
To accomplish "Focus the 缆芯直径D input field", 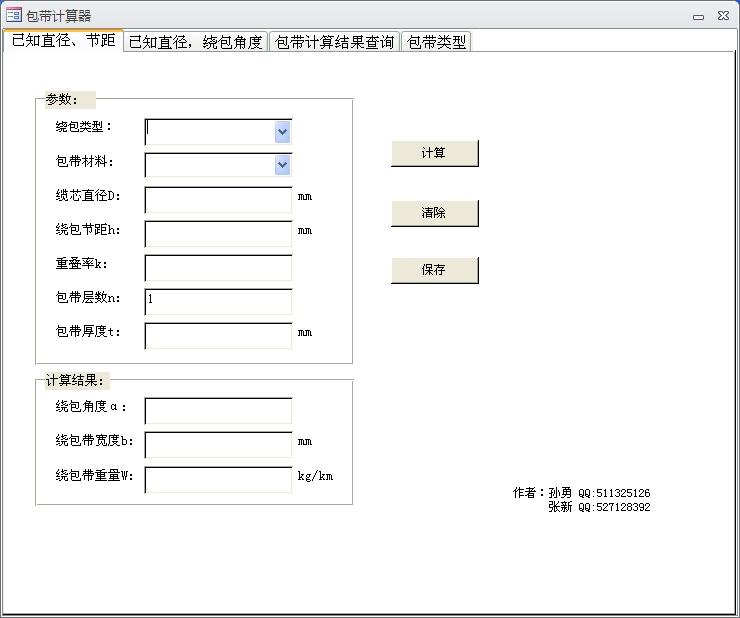I will pyautogui.click(x=218, y=199).
